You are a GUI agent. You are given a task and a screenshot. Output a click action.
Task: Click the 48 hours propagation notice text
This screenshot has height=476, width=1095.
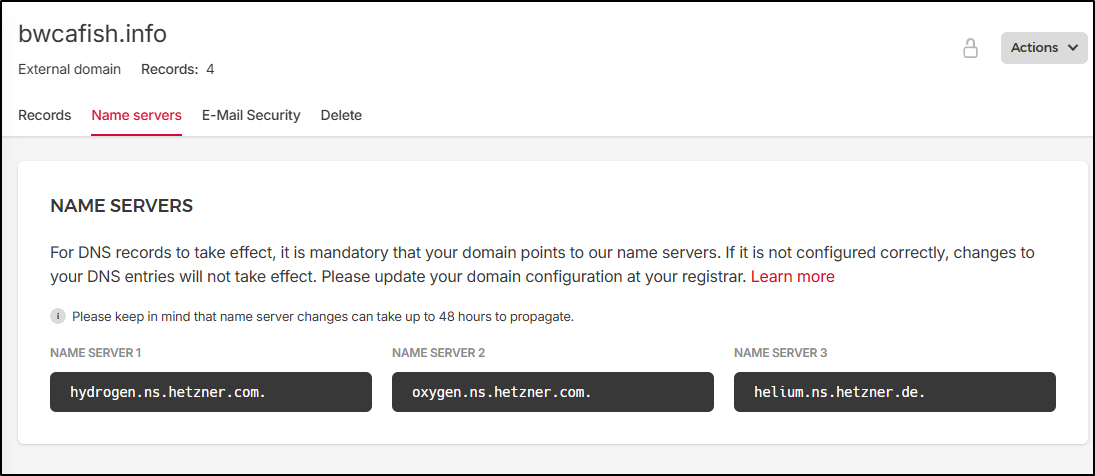pyautogui.click(x=322, y=317)
